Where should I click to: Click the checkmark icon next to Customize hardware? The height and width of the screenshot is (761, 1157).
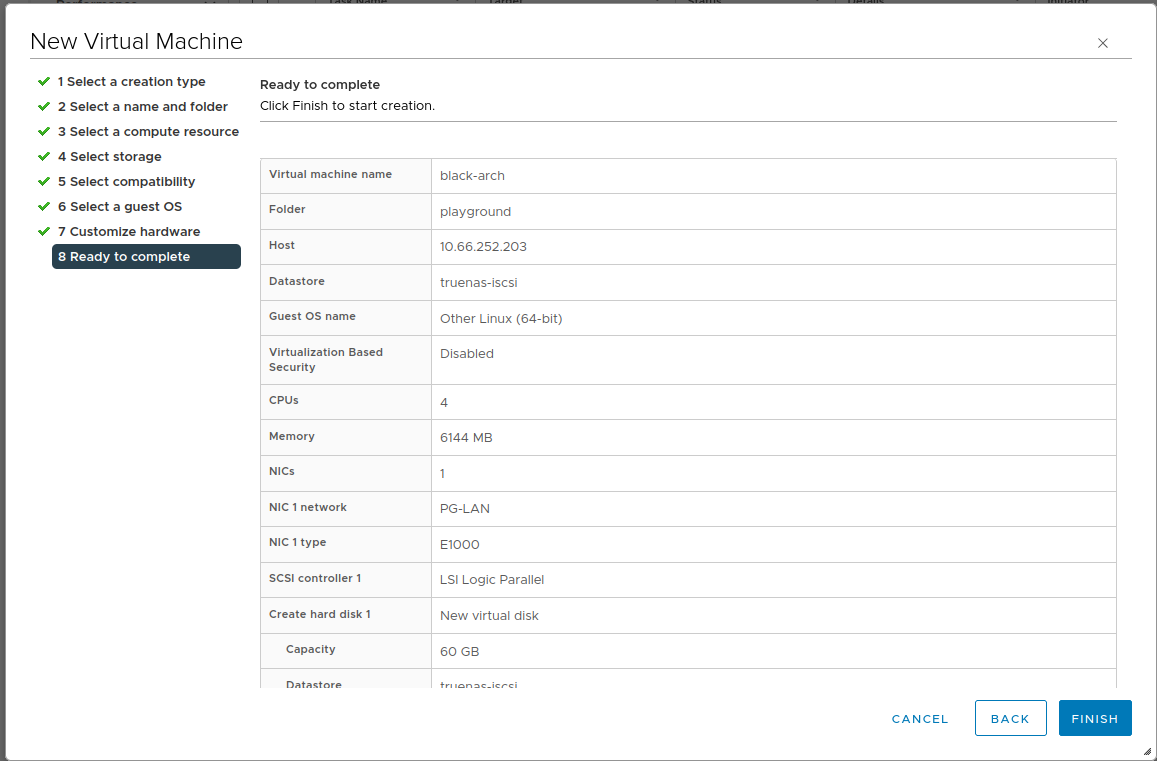click(44, 231)
